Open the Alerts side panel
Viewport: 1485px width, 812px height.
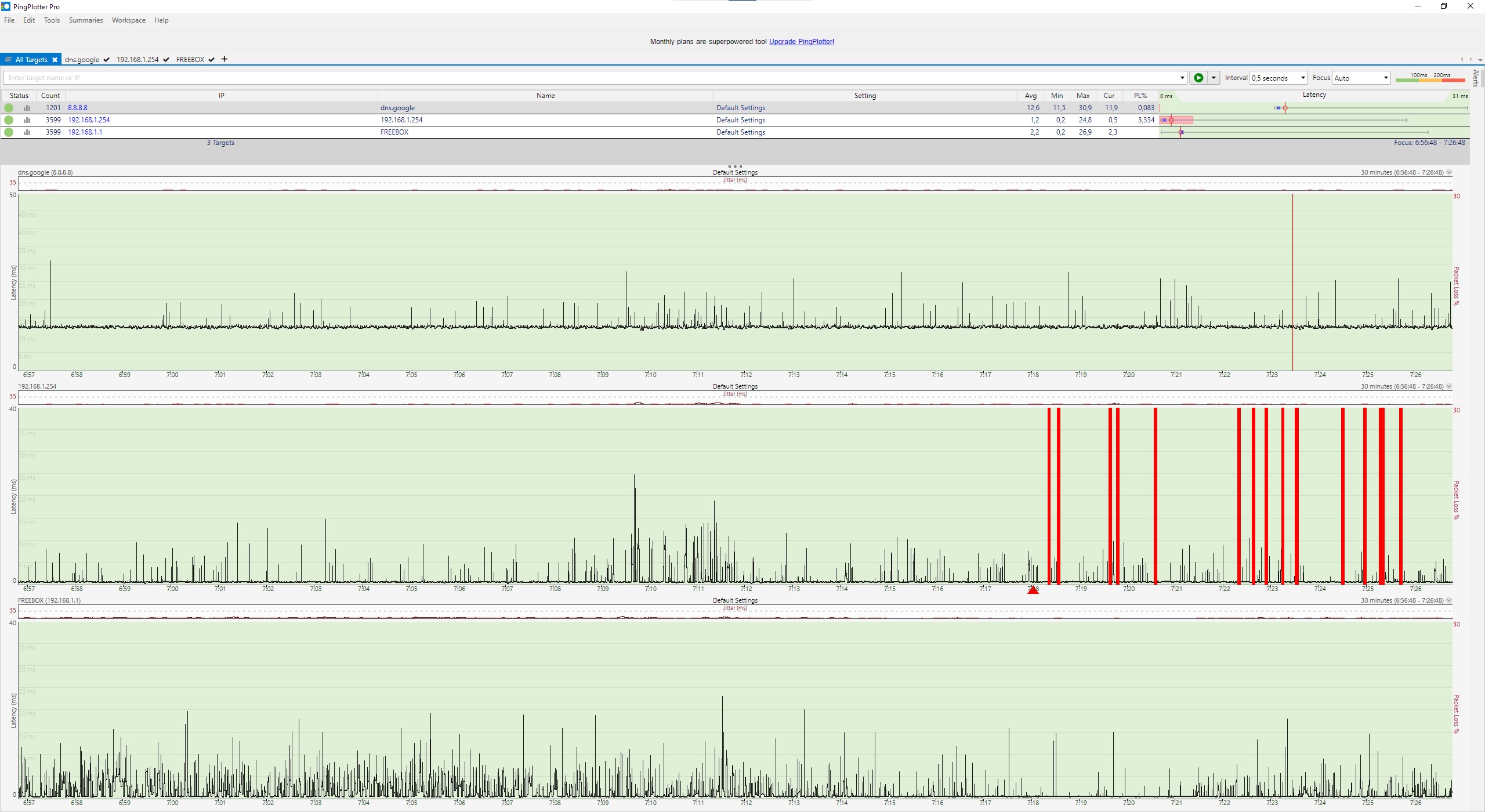click(1476, 78)
